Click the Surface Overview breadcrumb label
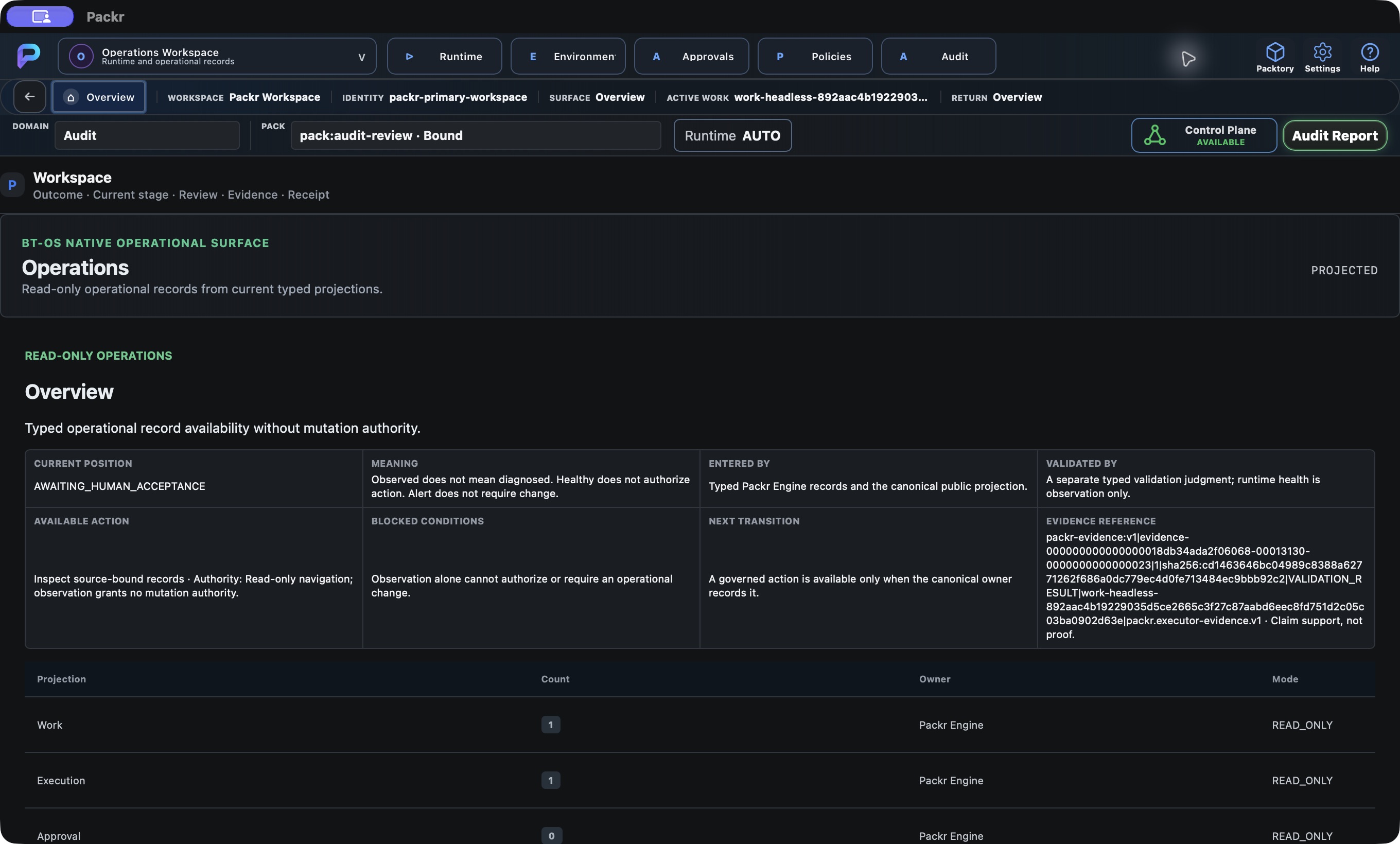 597,97
